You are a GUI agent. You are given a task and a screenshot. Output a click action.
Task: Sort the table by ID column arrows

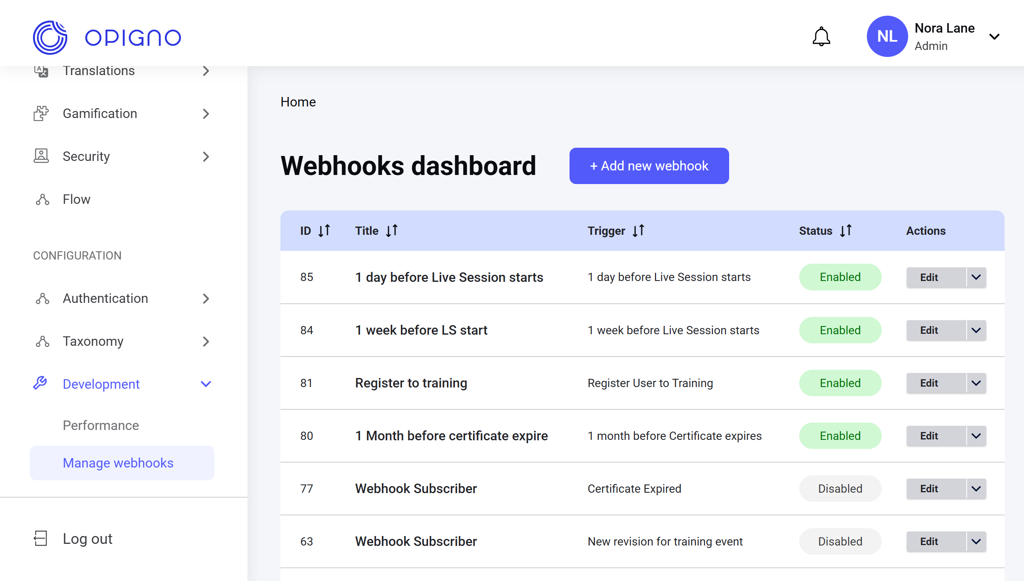(324, 230)
